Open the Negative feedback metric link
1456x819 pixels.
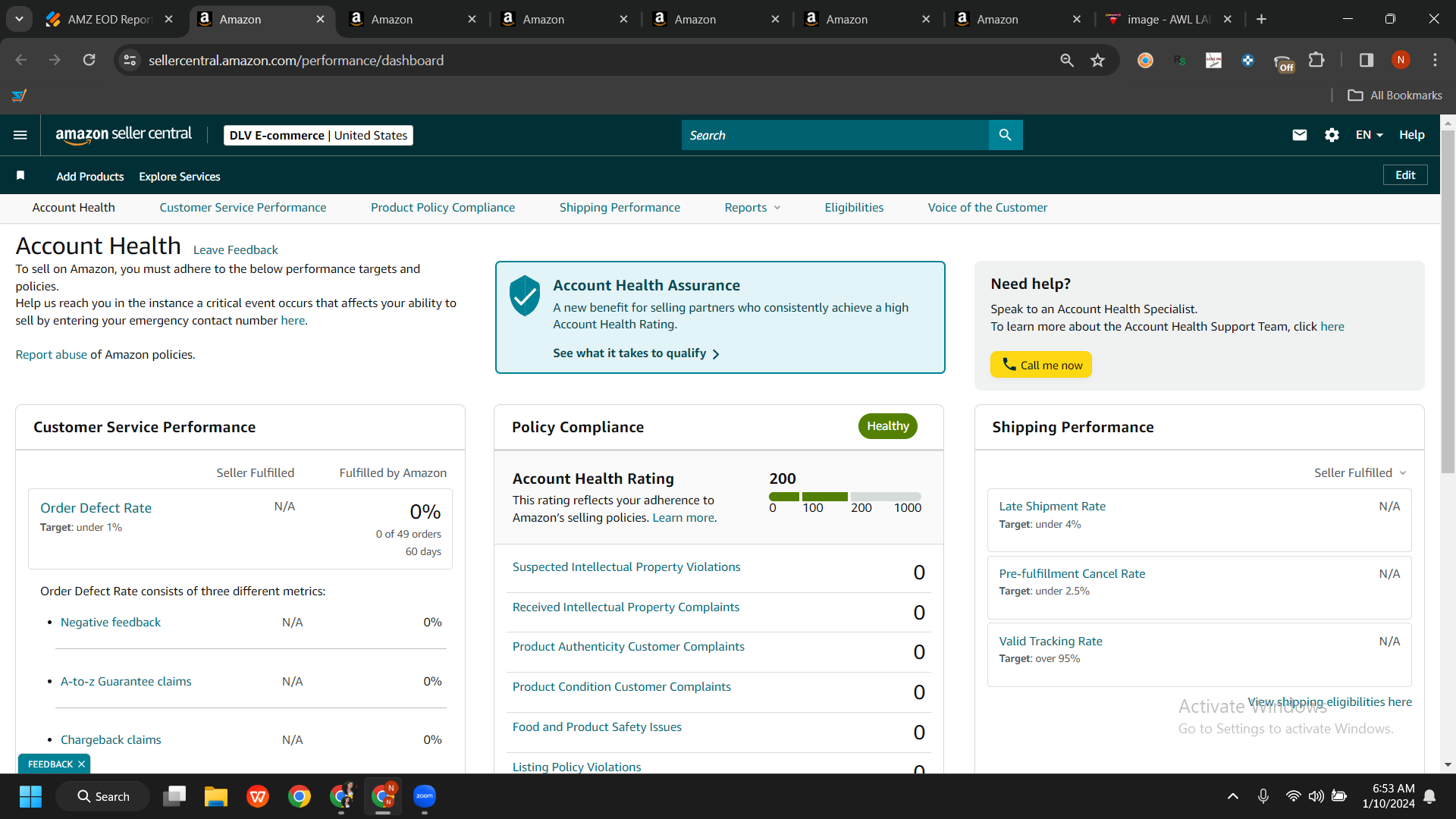click(x=111, y=623)
